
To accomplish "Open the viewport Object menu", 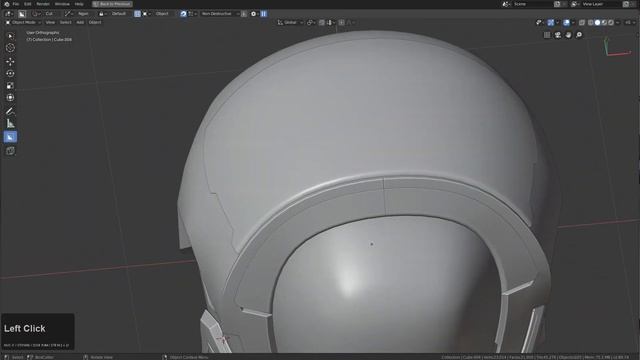I will point(95,22).
